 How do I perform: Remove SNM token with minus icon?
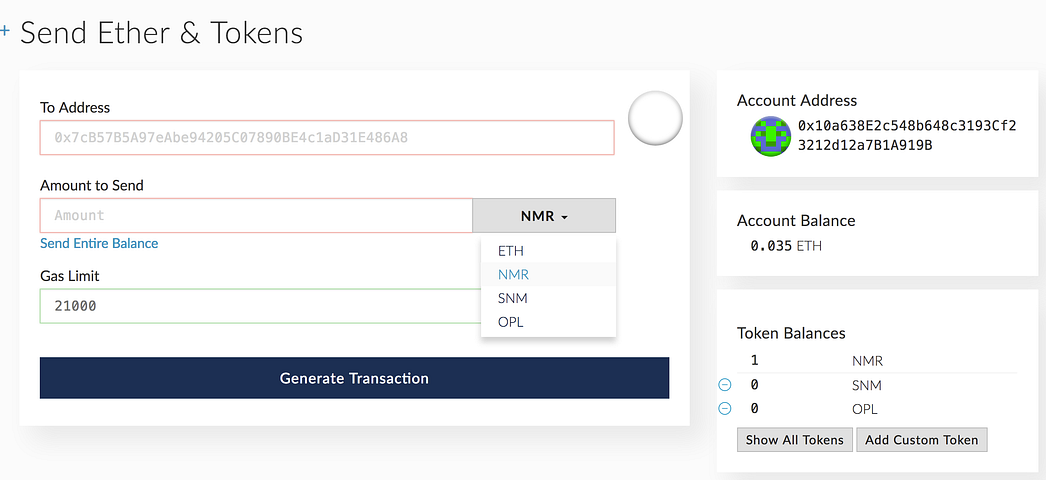725,385
